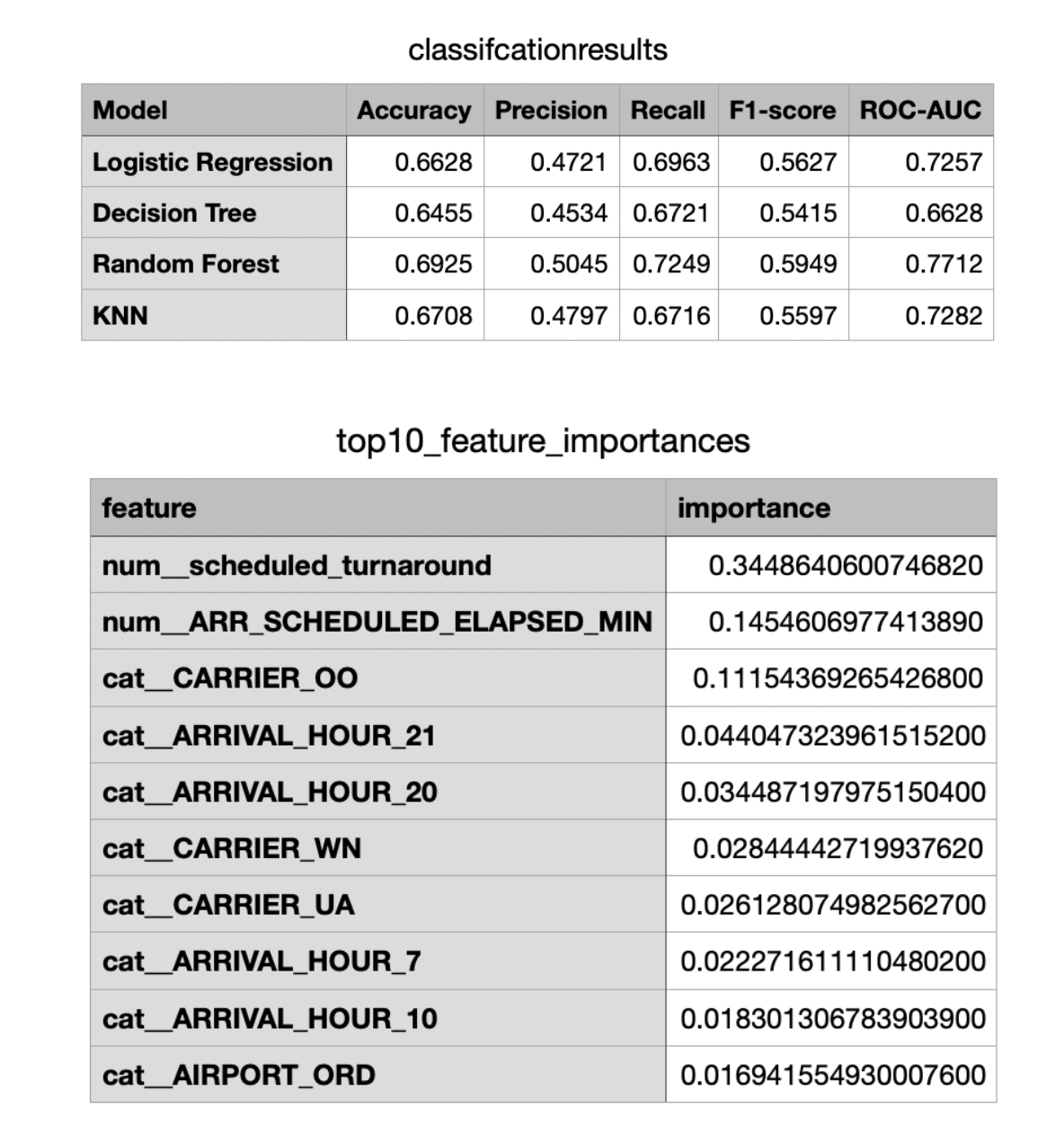Click importance value 0.1454606977413890
This screenshot has height=1135, width=1064.
[x=845, y=622]
